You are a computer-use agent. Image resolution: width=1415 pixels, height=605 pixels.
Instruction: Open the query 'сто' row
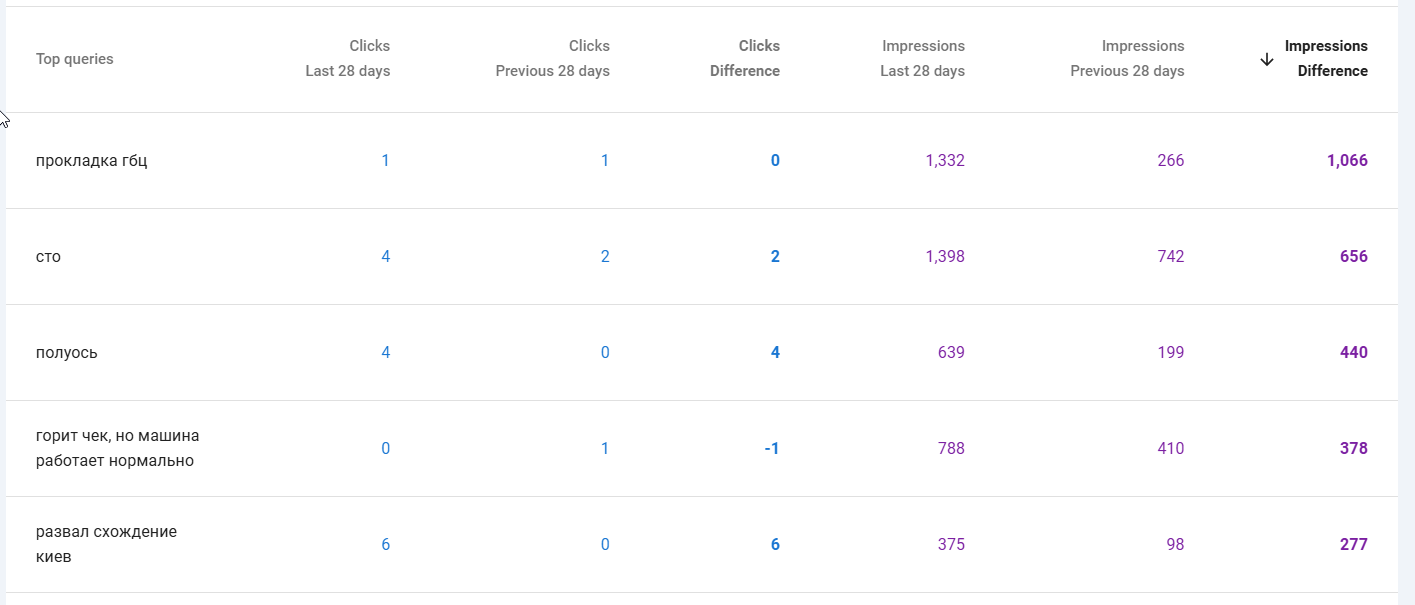(702, 257)
